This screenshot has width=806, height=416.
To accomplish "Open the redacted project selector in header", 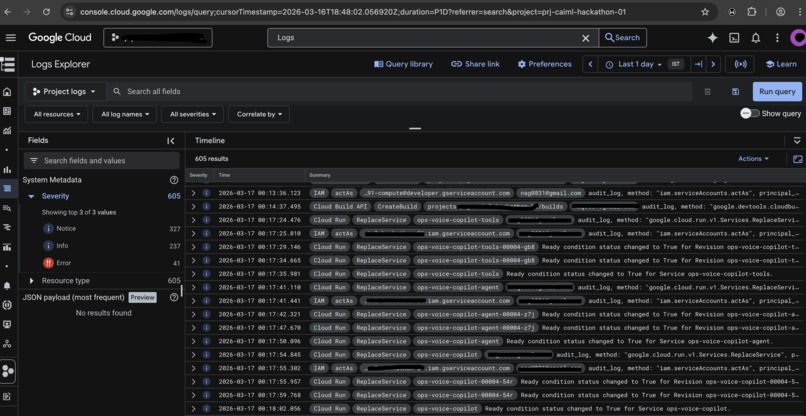I will (x=158, y=38).
